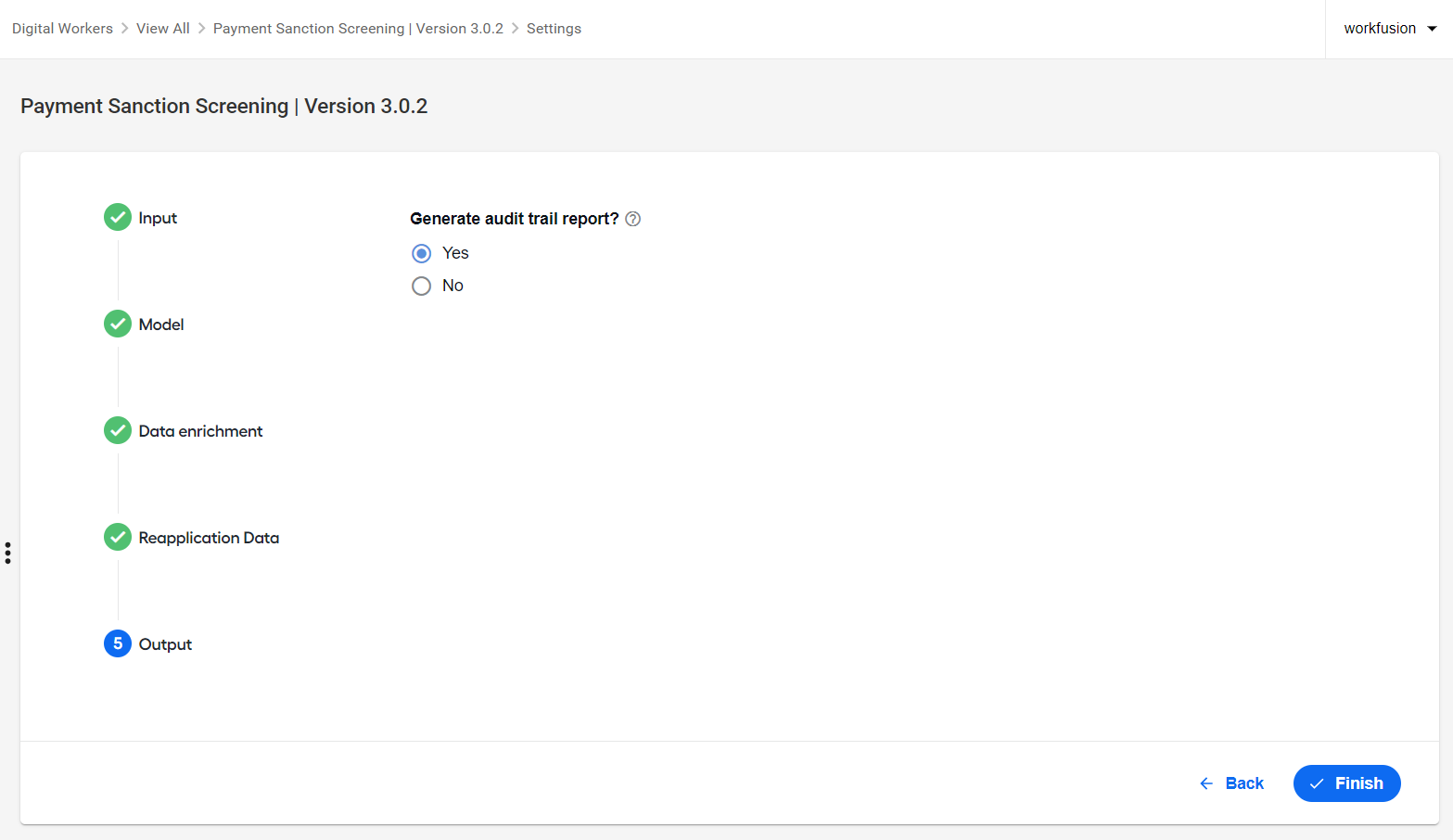Jump to the Data enrichment step label
Image resolution: width=1453 pixels, height=840 pixels.
point(200,431)
